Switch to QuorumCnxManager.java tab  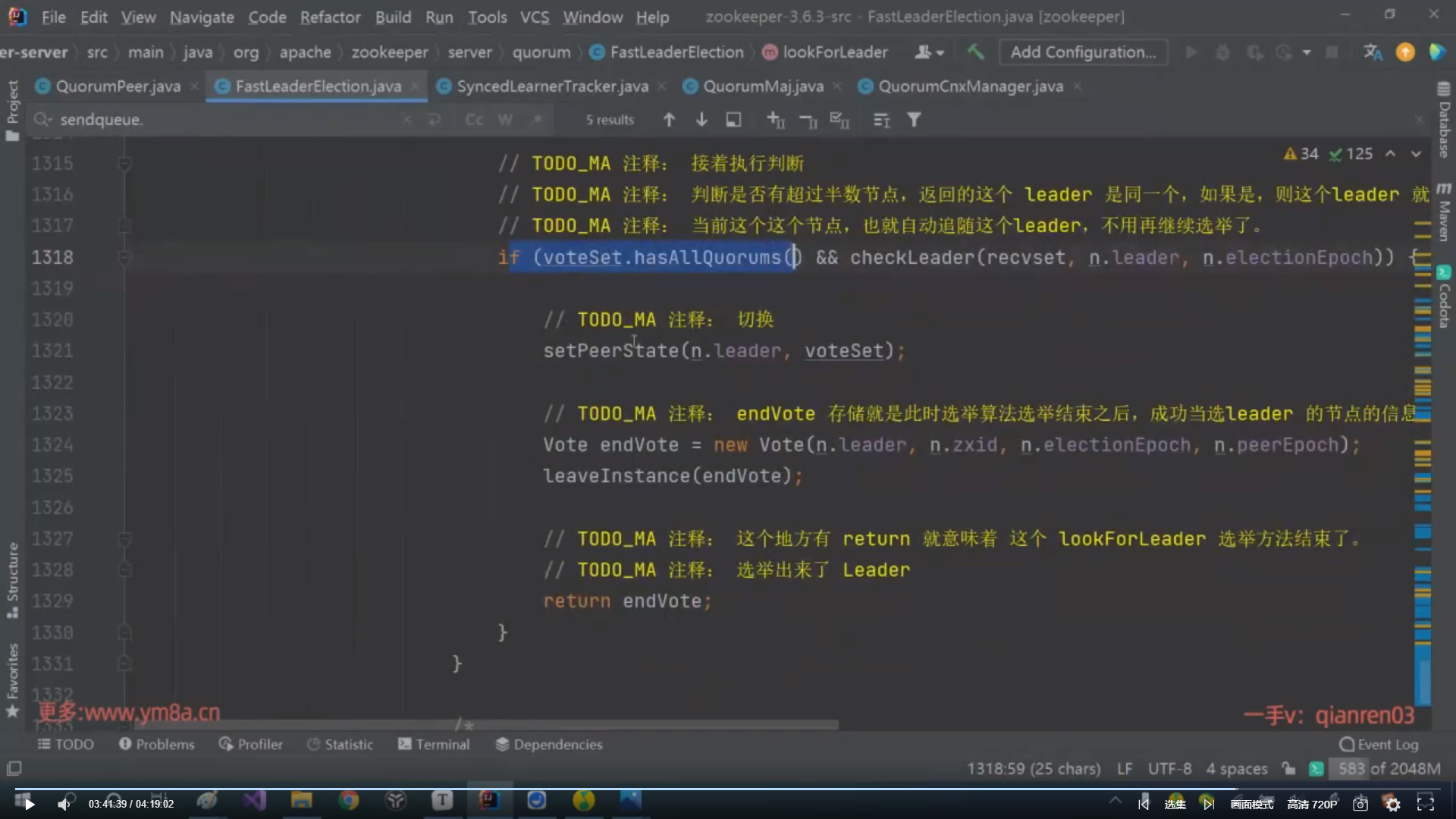969,86
